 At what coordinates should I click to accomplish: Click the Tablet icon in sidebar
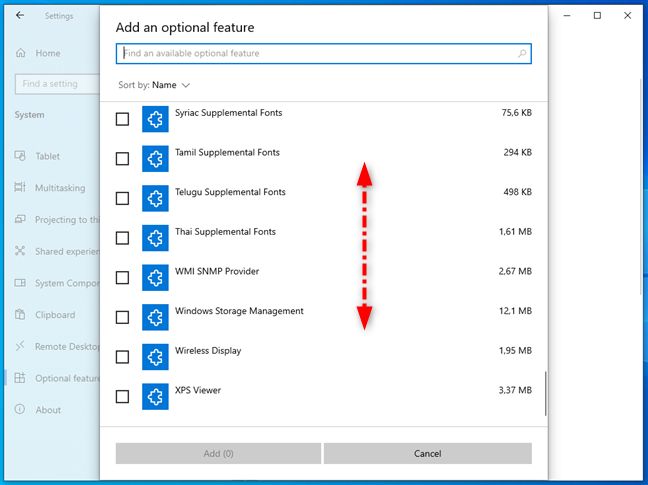point(20,156)
